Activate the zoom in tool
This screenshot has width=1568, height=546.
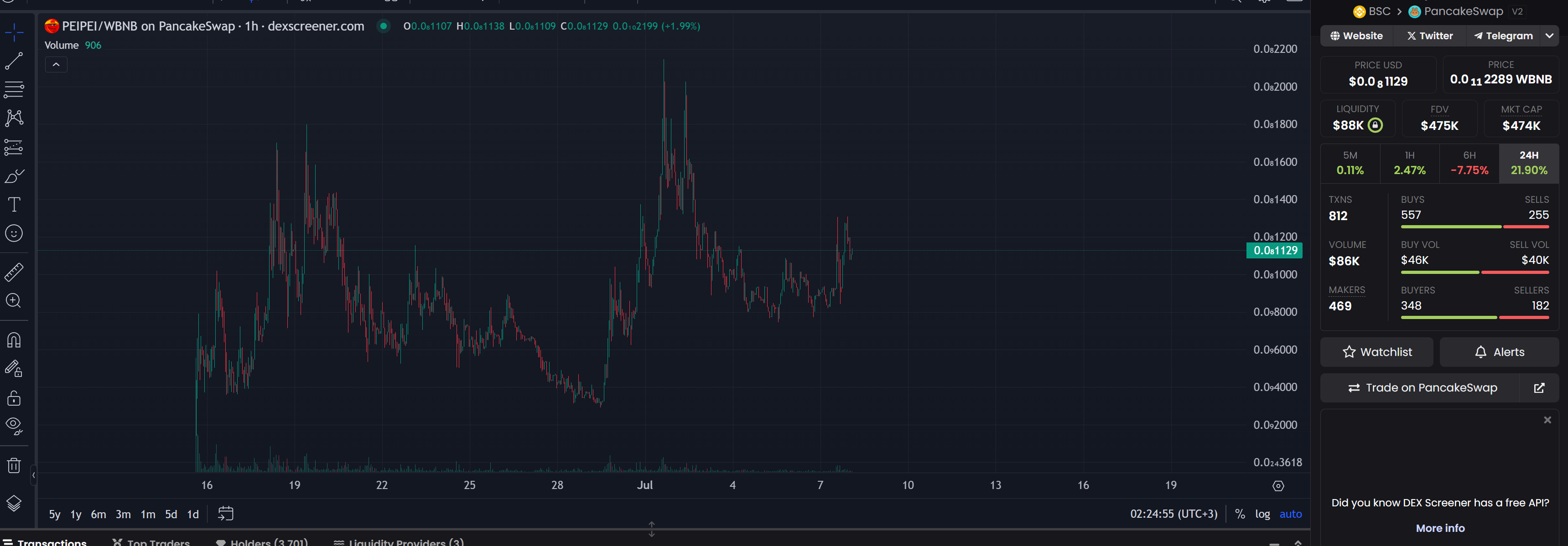click(x=14, y=301)
